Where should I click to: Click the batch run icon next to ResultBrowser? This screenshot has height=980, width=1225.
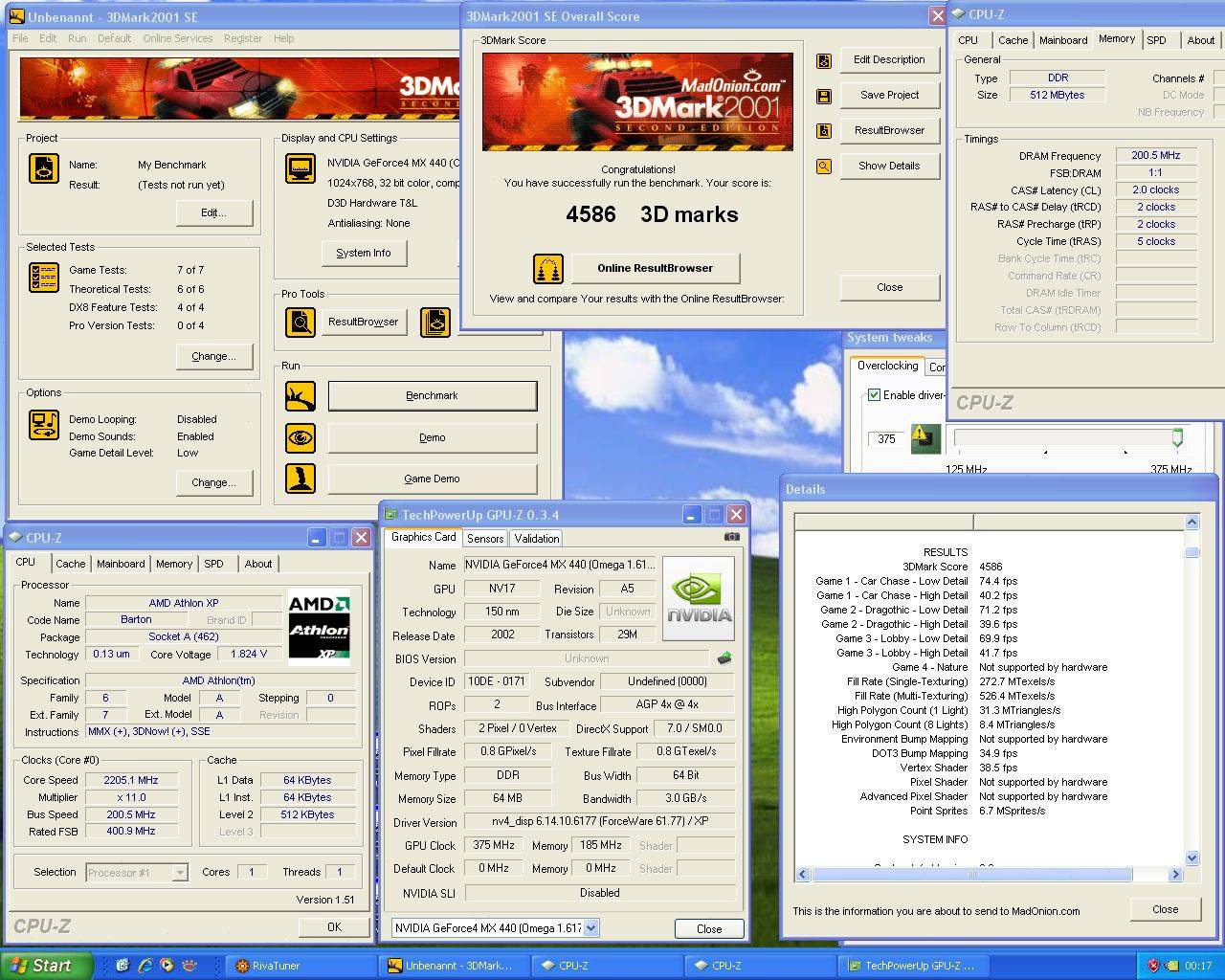[x=435, y=322]
